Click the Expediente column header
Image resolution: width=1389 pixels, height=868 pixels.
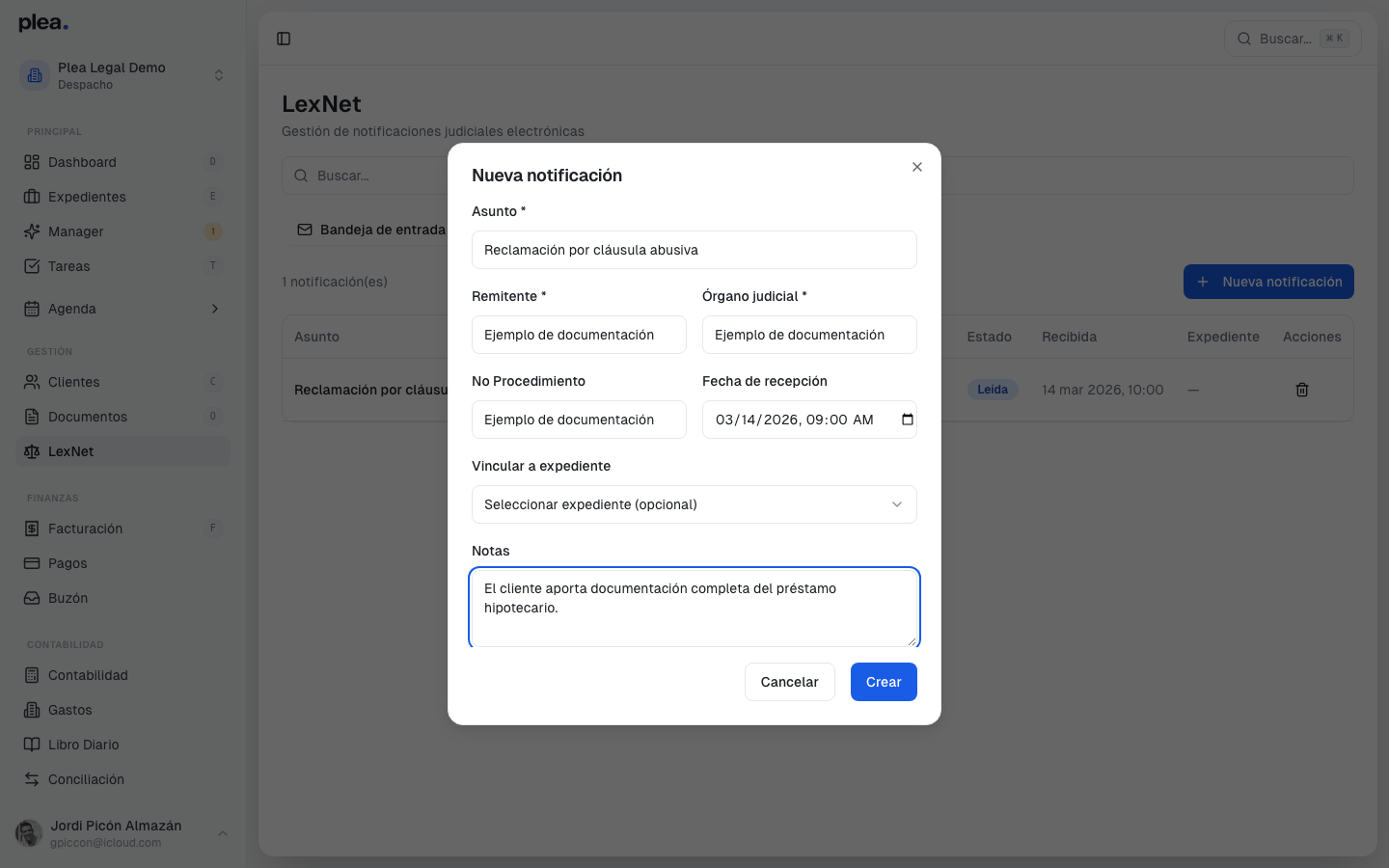click(x=1223, y=337)
